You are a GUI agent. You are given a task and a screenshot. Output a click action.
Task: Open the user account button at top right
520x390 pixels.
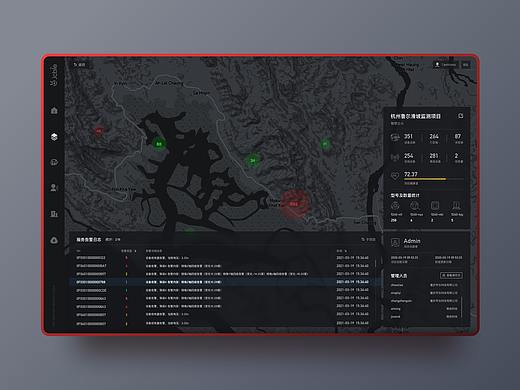(x=446, y=65)
